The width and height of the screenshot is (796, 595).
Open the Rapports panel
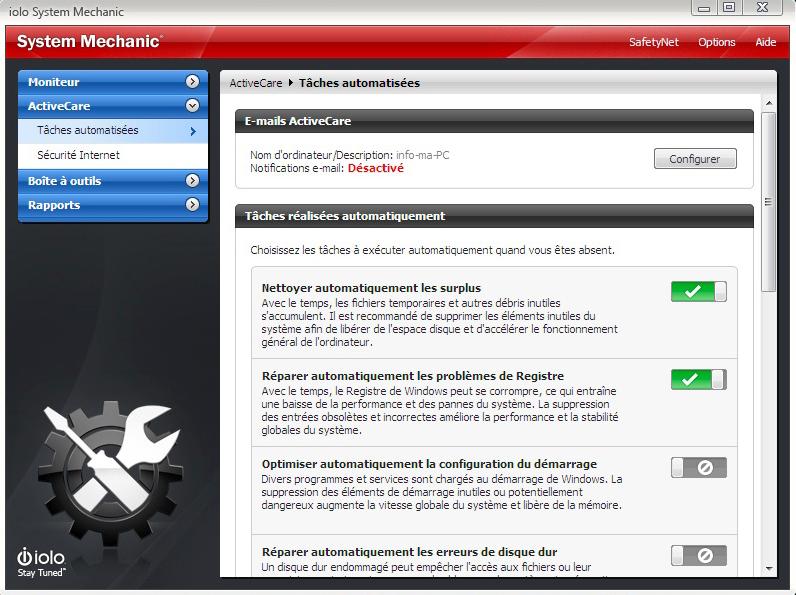point(113,205)
